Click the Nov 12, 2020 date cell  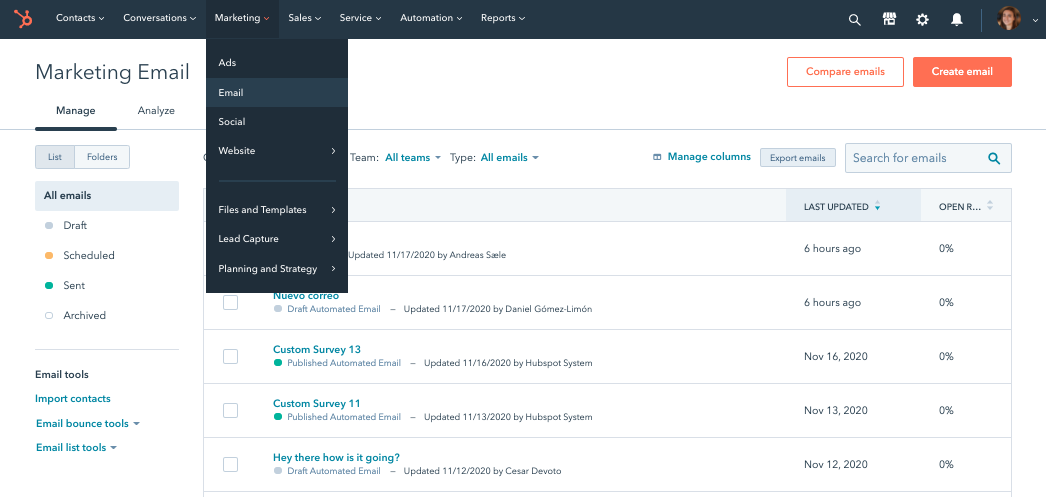[836, 464]
